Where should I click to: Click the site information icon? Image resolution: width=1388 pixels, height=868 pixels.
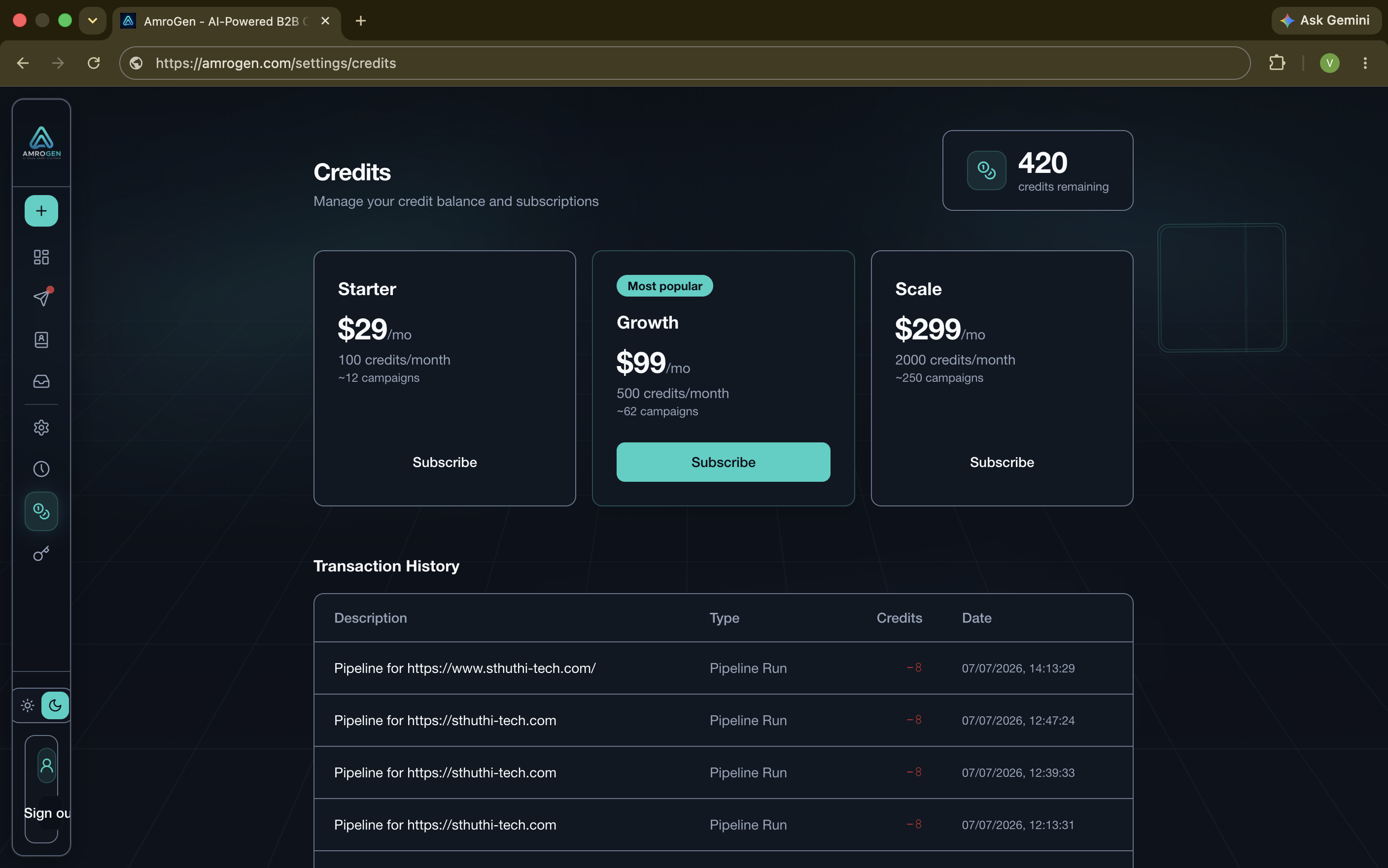coord(136,63)
